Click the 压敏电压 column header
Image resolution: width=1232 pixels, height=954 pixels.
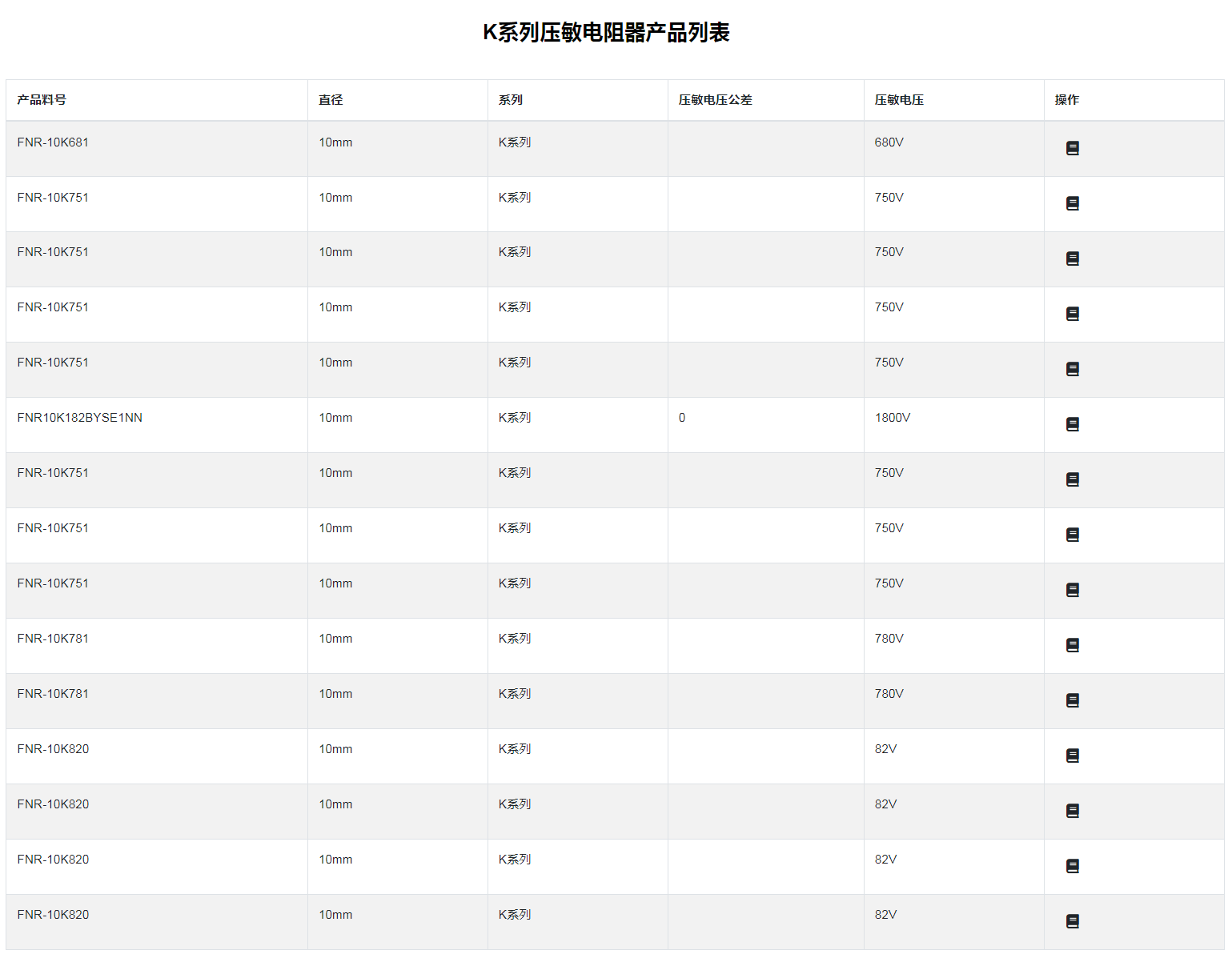(899, 100)
